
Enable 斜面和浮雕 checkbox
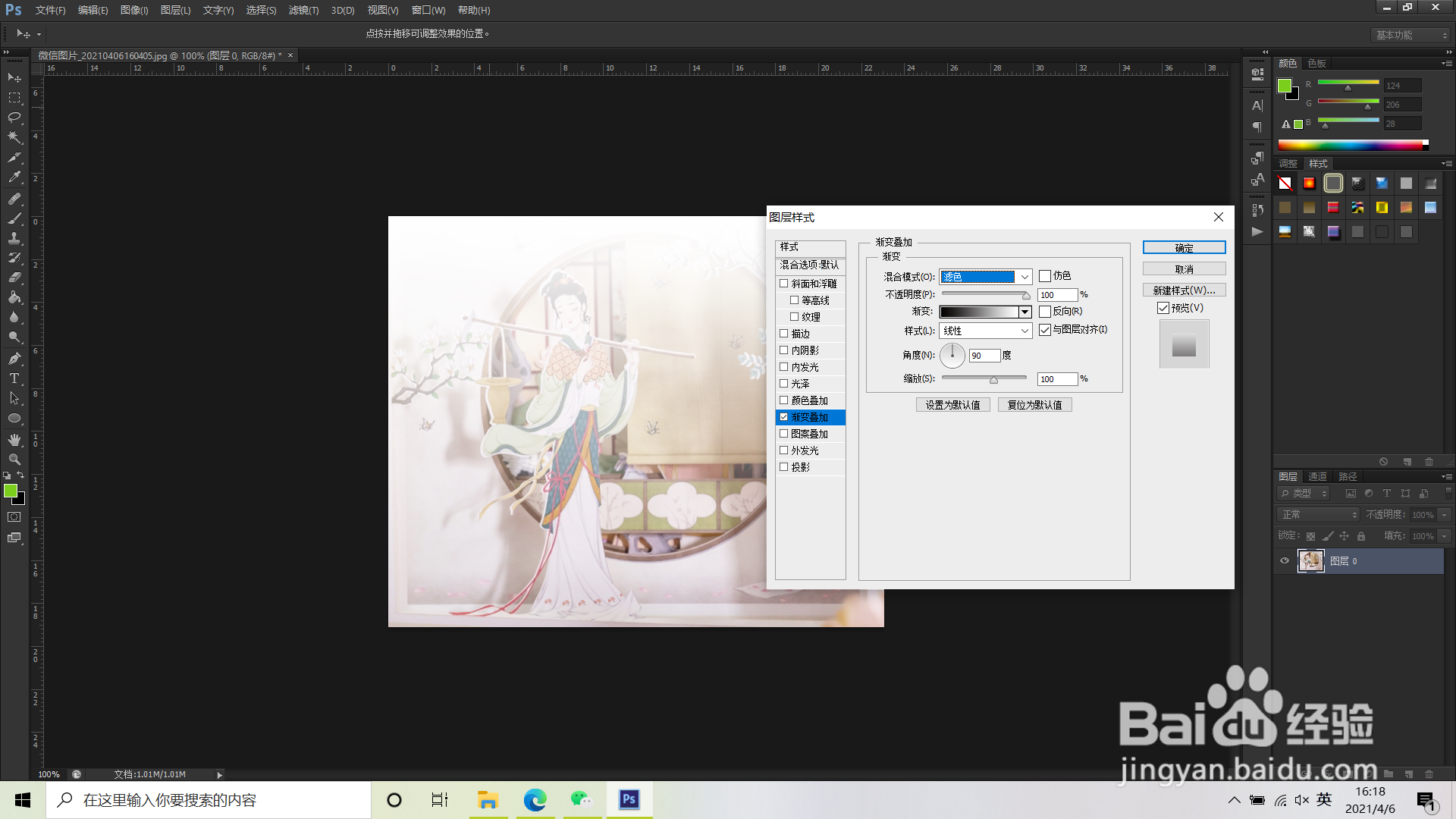[784, 284]
